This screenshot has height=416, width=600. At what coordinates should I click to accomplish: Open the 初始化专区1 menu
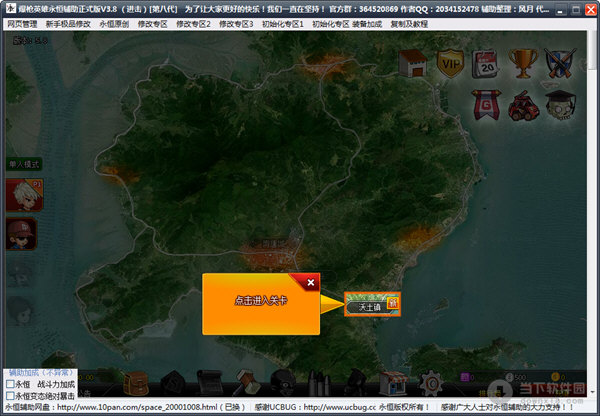(x=282, y=24)
